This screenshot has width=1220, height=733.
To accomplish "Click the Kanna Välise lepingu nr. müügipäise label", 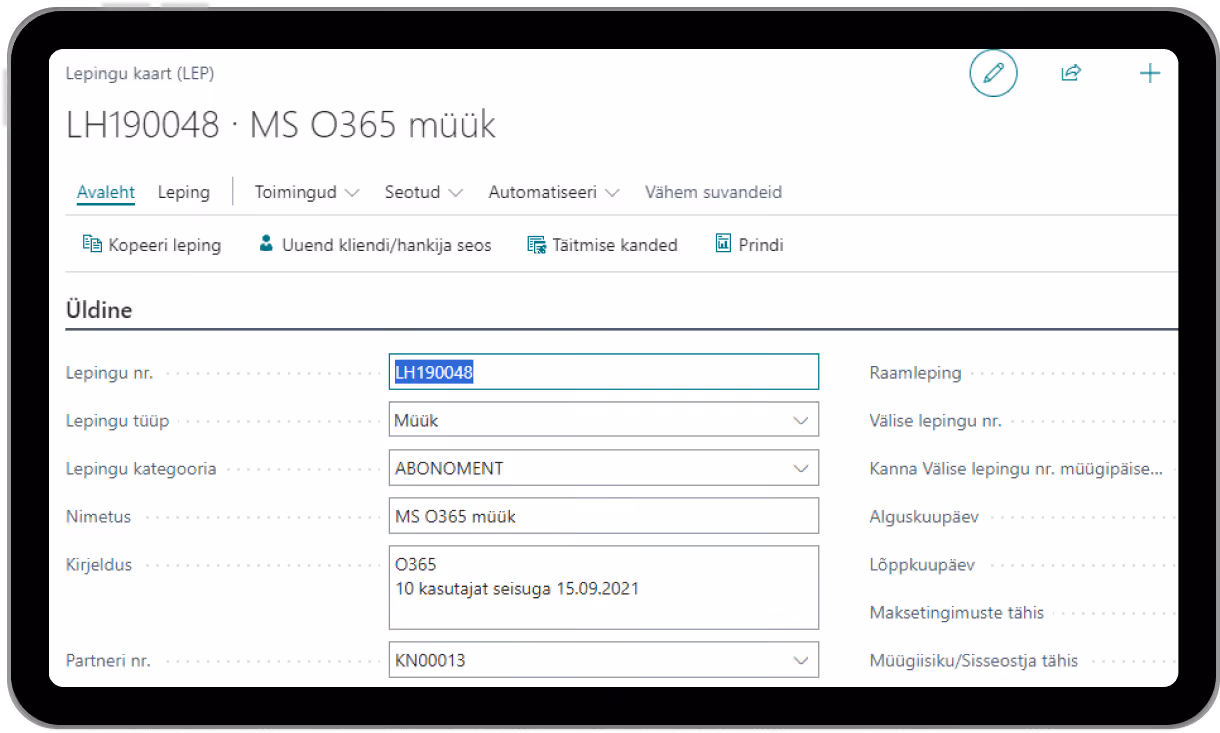I will click(1016, 469).
